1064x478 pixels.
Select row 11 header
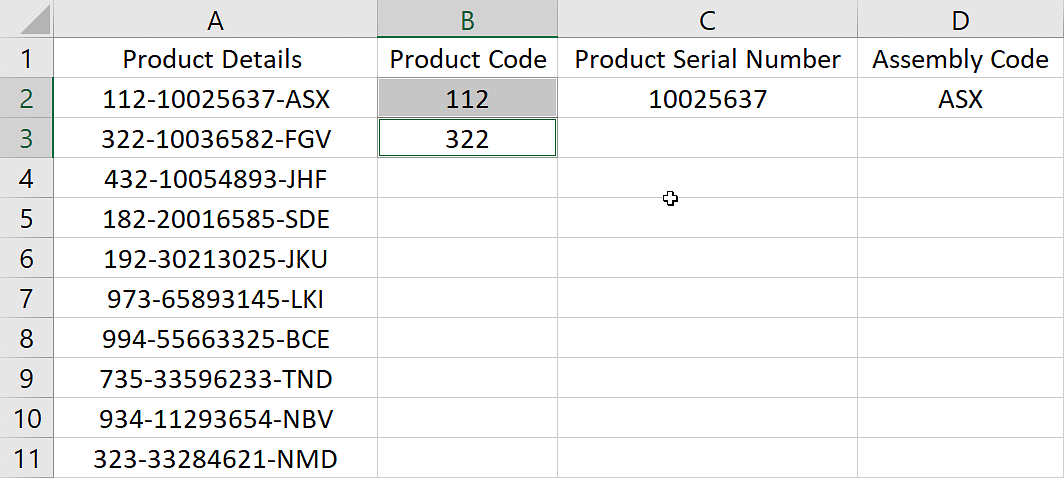click(26, 459)
